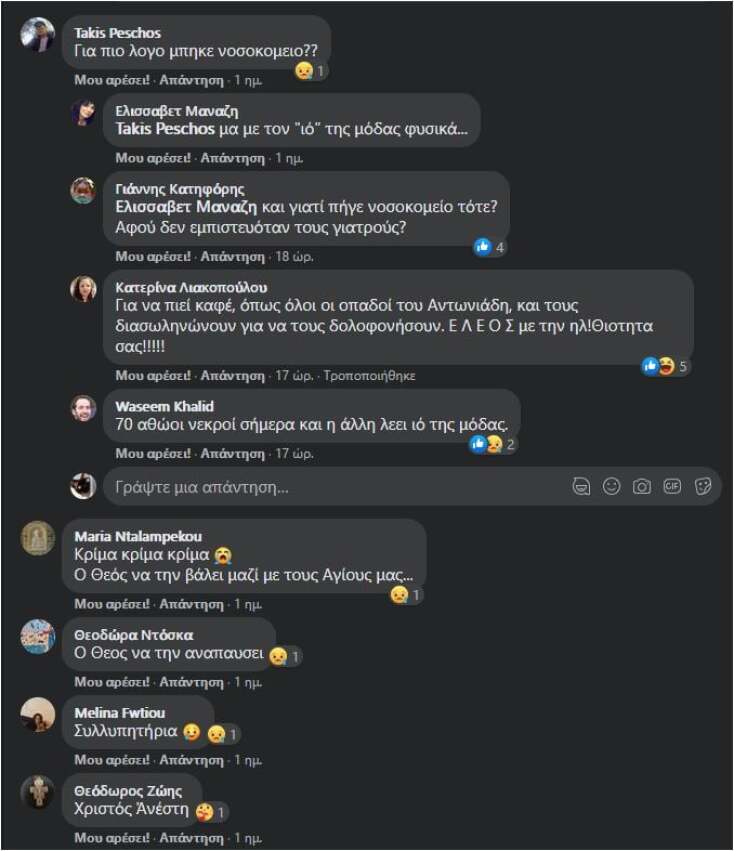This screenshot has height=851, width=734.
Task: View the like count on Γιάννης Κατηφόρης' comment
Action: 490,247
